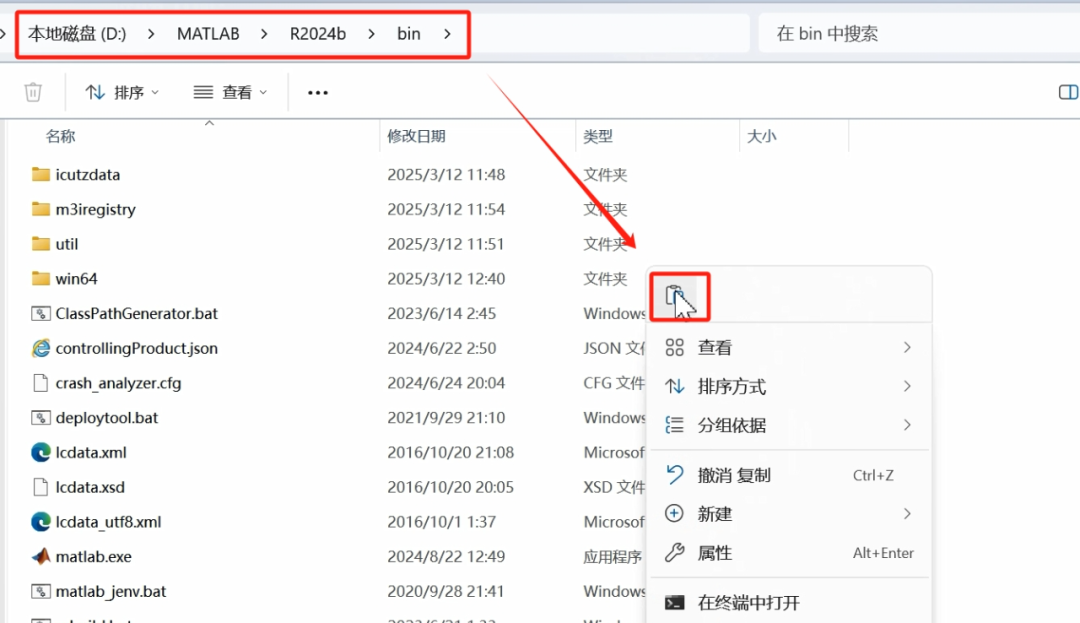Select the win64 folder icon
The image size is (1080, 623).
pos(41,278)
